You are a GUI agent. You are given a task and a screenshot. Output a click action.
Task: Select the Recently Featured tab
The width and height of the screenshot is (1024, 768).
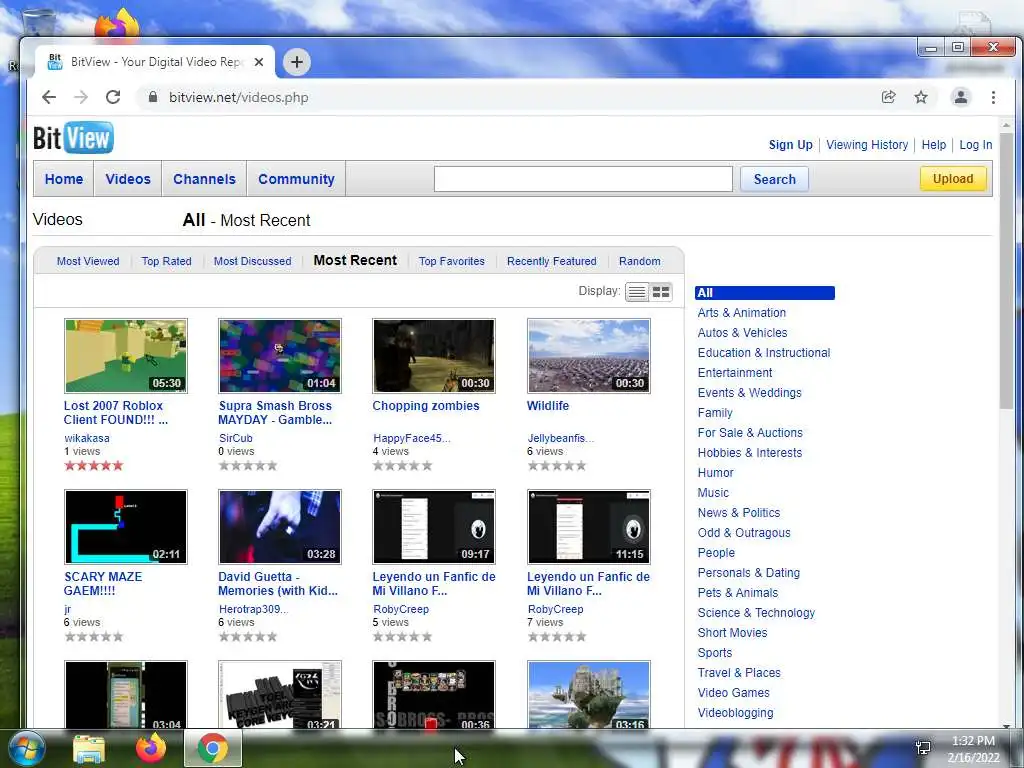click(552, 261)
